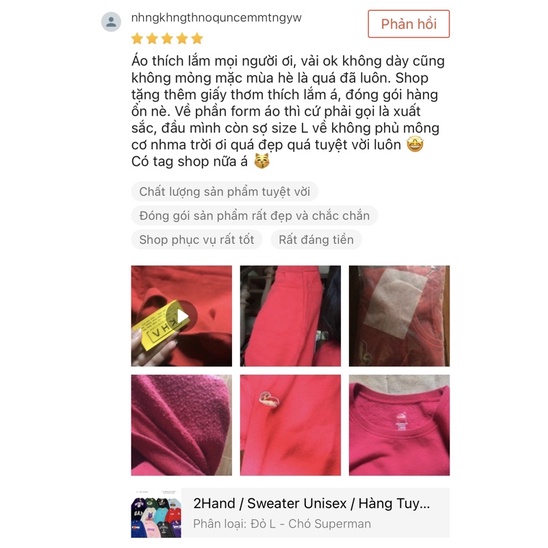Open photo of sweater collar label
Image resolution: width=548 pixels, height=548 pixels.
coord(399,425)
